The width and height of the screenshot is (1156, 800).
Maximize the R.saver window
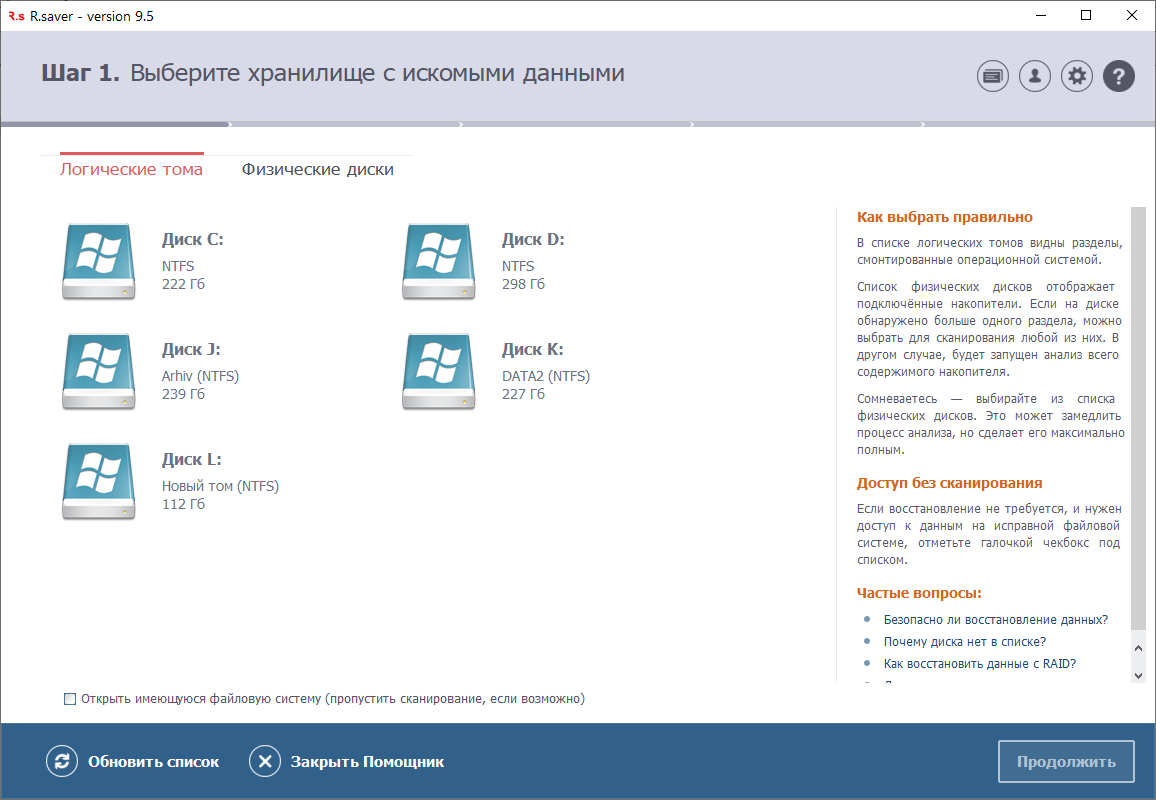point(1086,15)
